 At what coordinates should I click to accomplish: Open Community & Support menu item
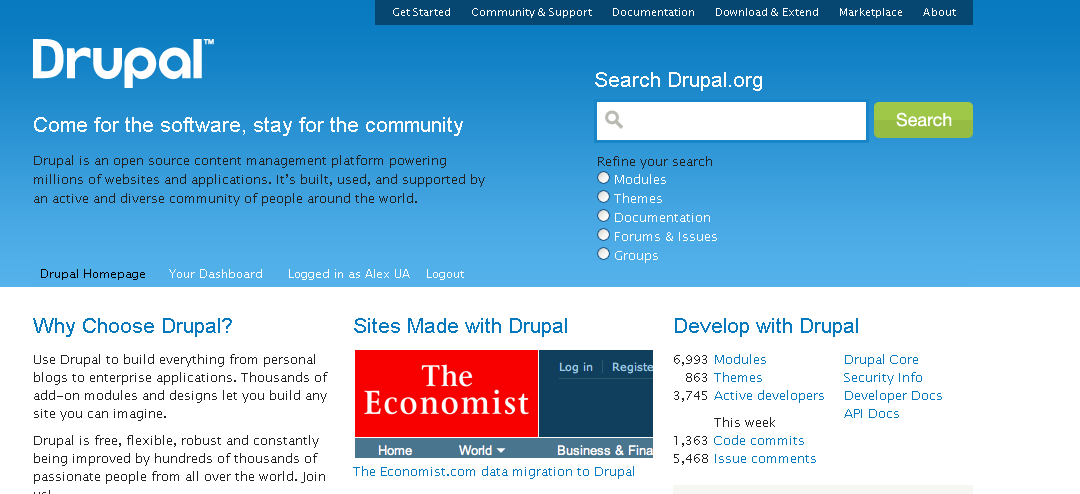click(531, 12)
